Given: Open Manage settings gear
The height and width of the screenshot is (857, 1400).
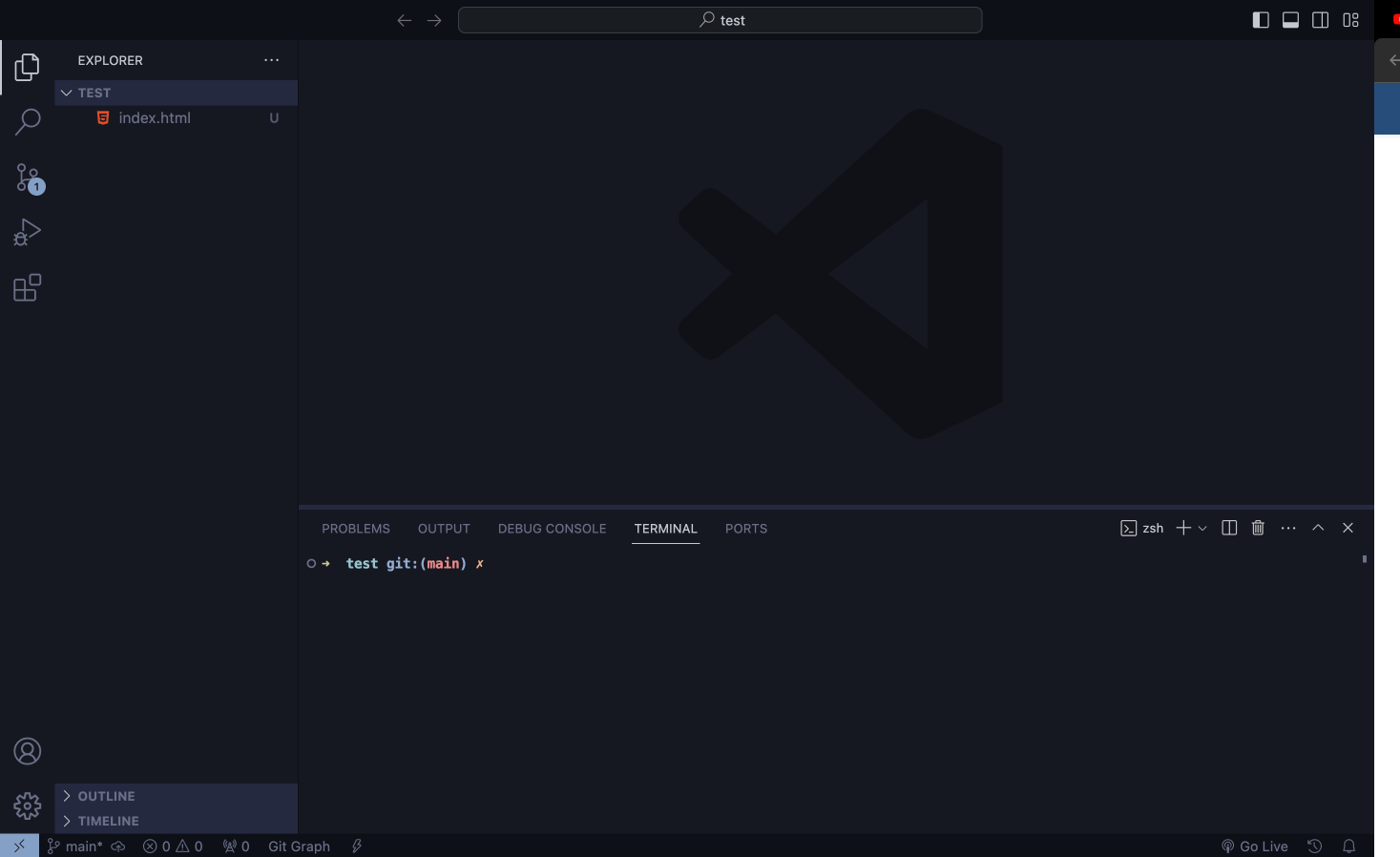Looking at the screenshot, I should click(x=27, y=805).
